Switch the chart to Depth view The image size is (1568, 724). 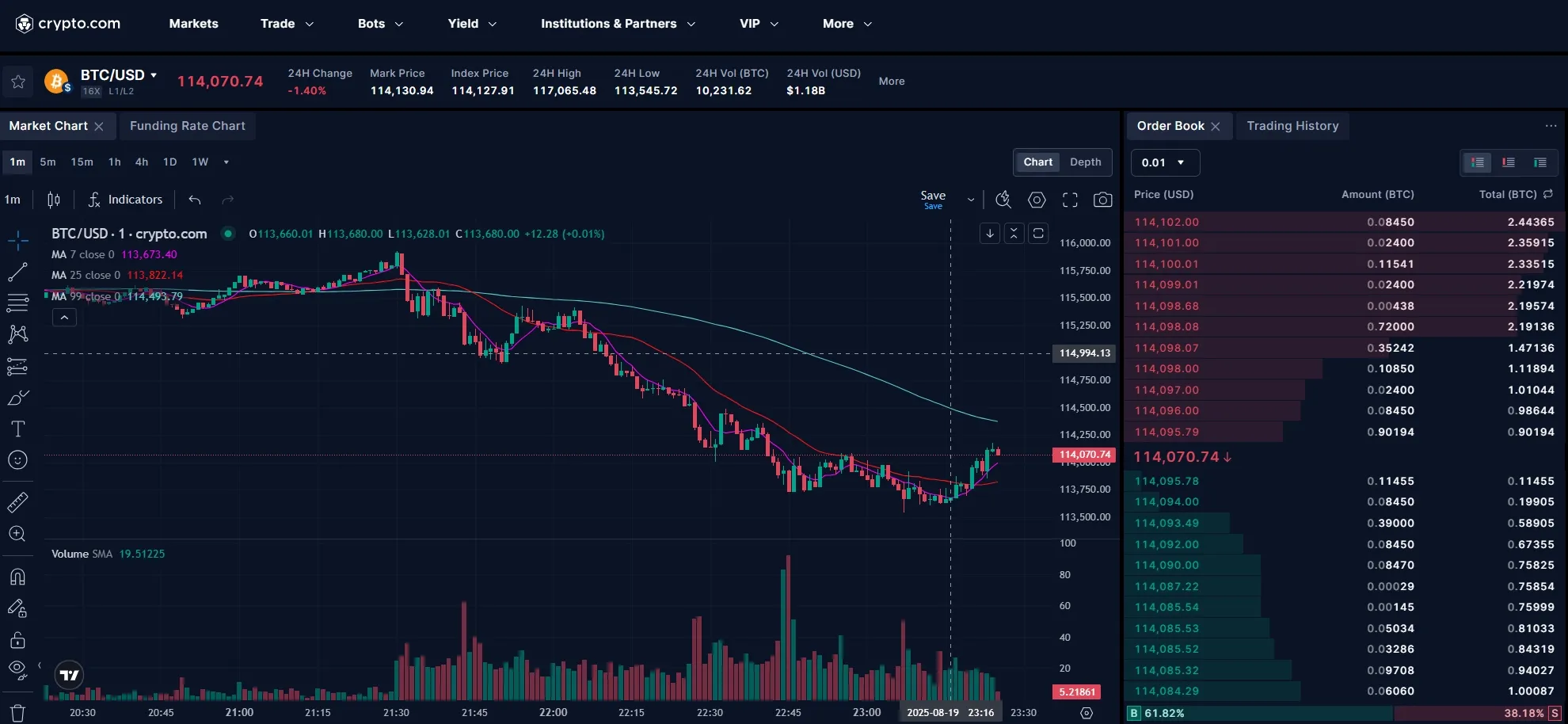pyautogui.click(x=1085, y=162)
